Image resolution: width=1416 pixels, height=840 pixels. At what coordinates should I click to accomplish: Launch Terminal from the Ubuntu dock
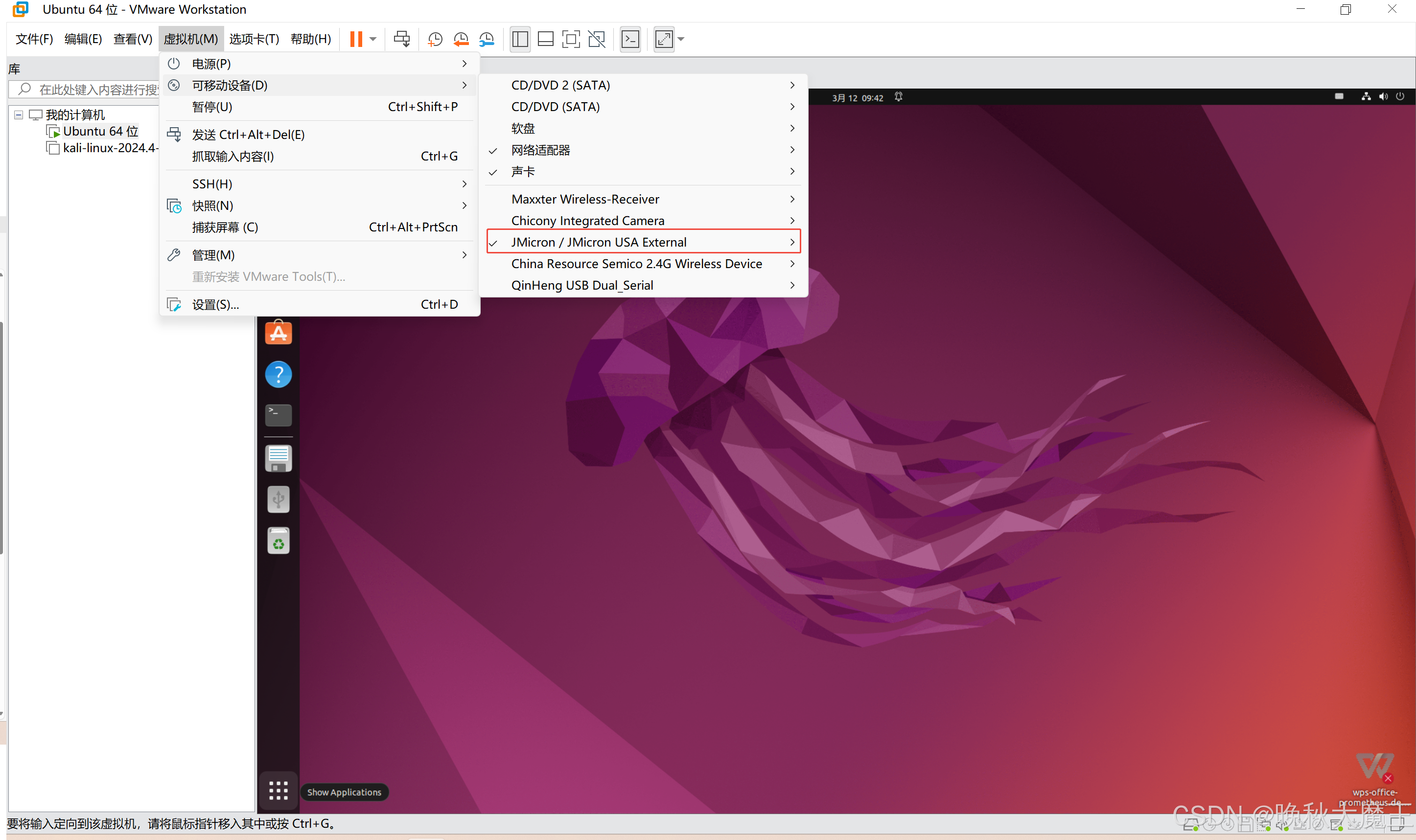tap(278, 415)
